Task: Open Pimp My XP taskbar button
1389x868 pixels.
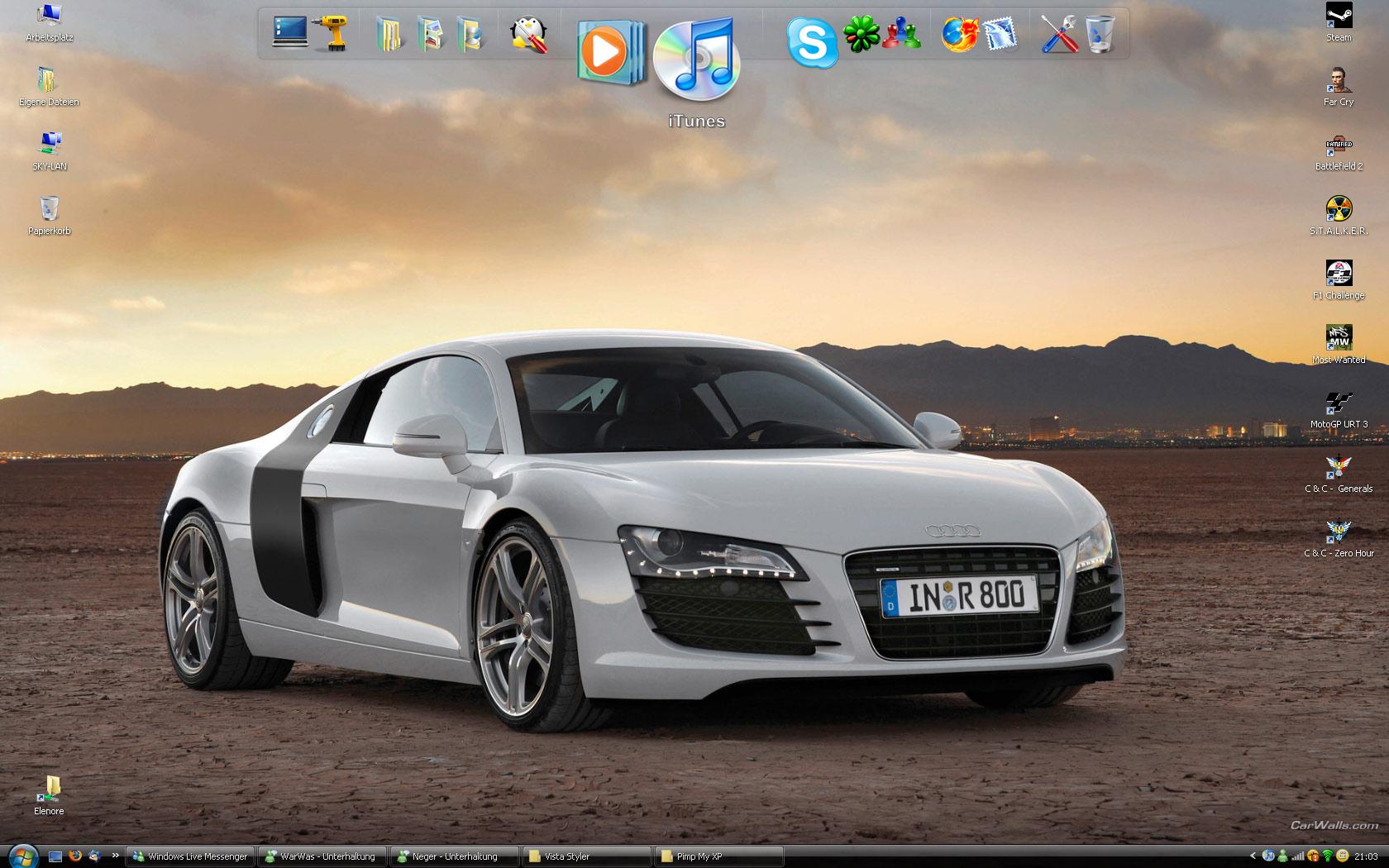Action: point(718,856)
